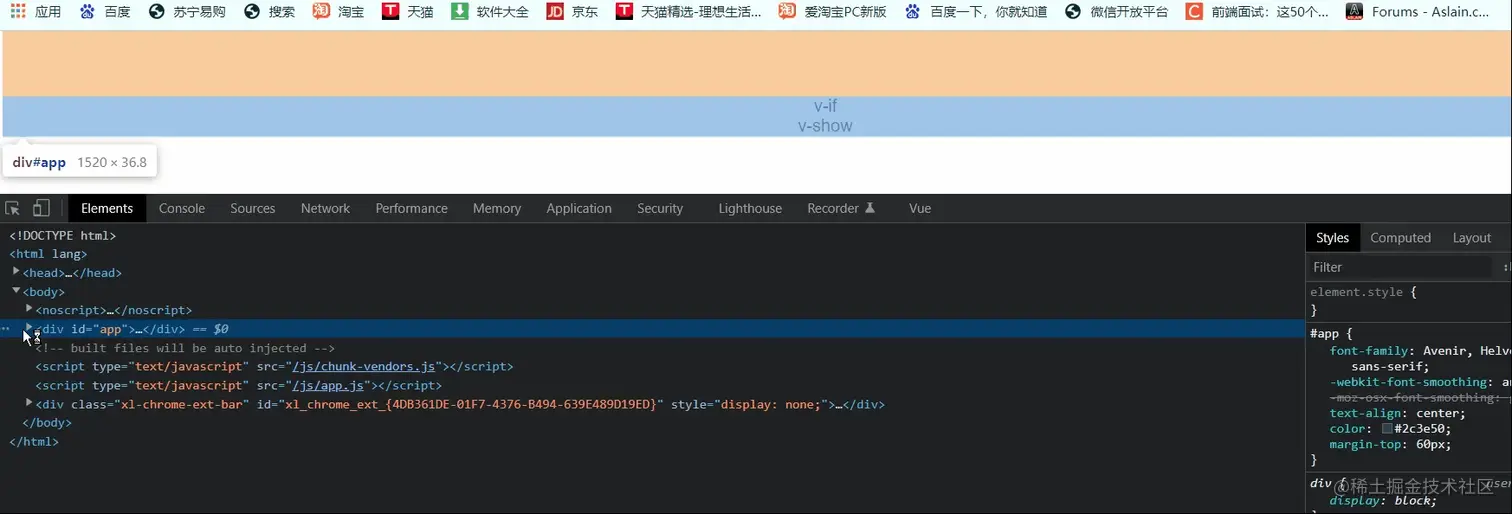This screenshot has width=1512, height=514.
Task: Activate the inspect element picker icon
Action: pyautogui.click(x=13, y=208)
